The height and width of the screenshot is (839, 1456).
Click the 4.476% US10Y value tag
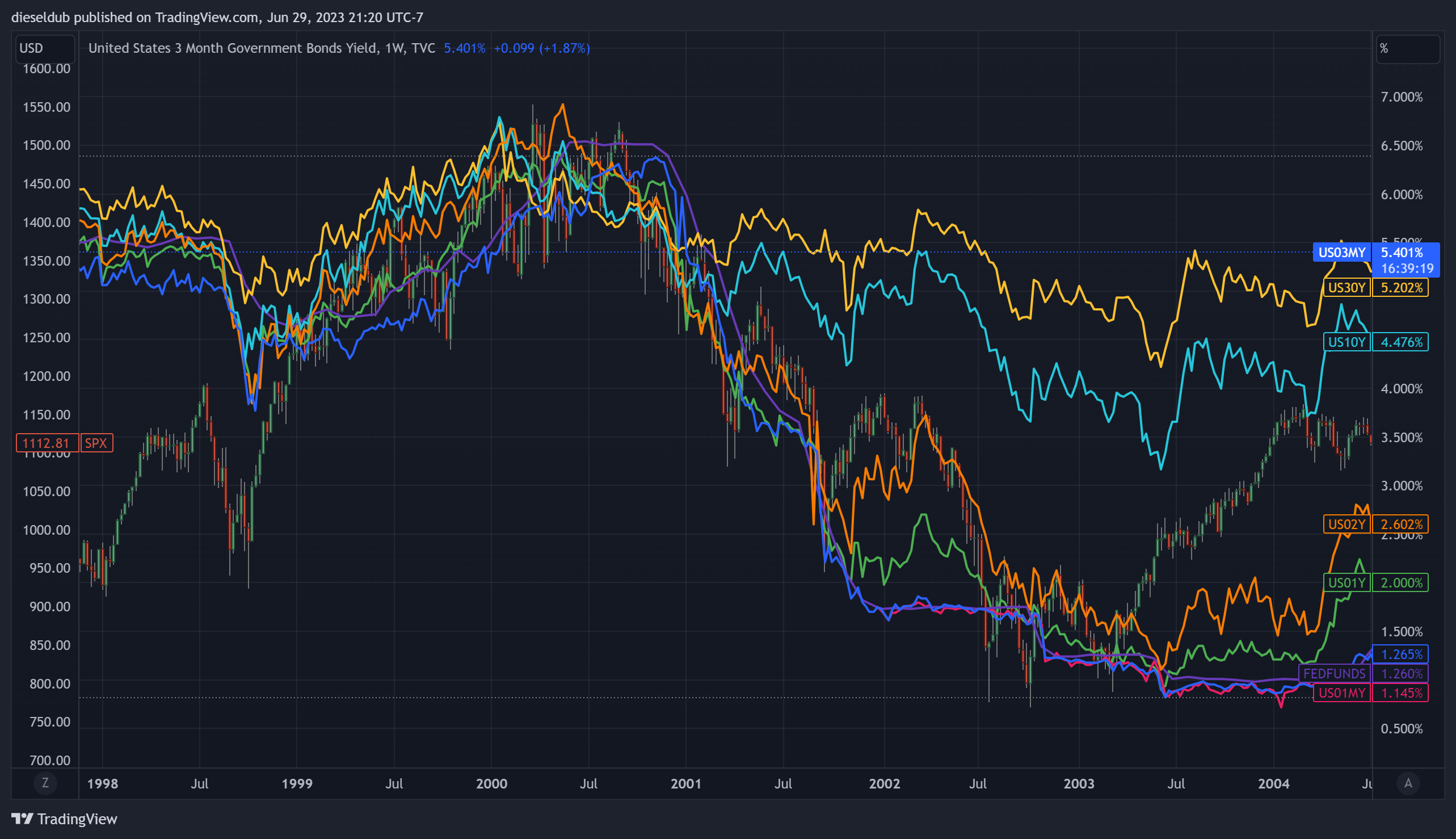[x=1401, y=342]
